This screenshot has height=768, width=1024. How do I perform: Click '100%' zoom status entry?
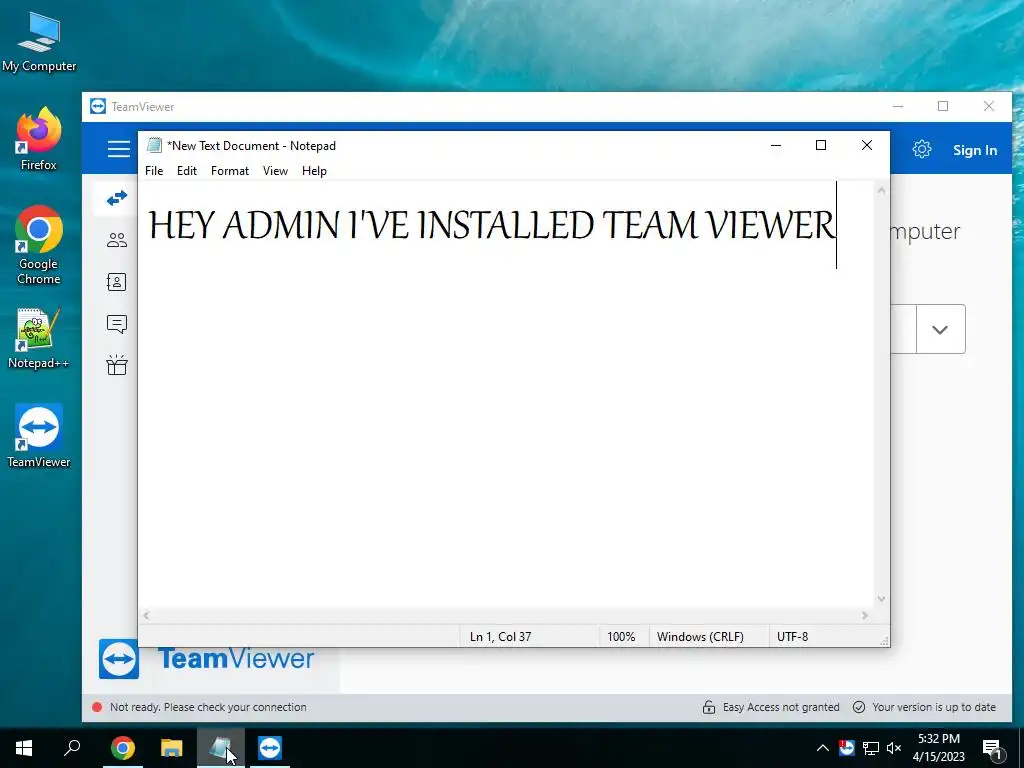(x=621, y=637)
